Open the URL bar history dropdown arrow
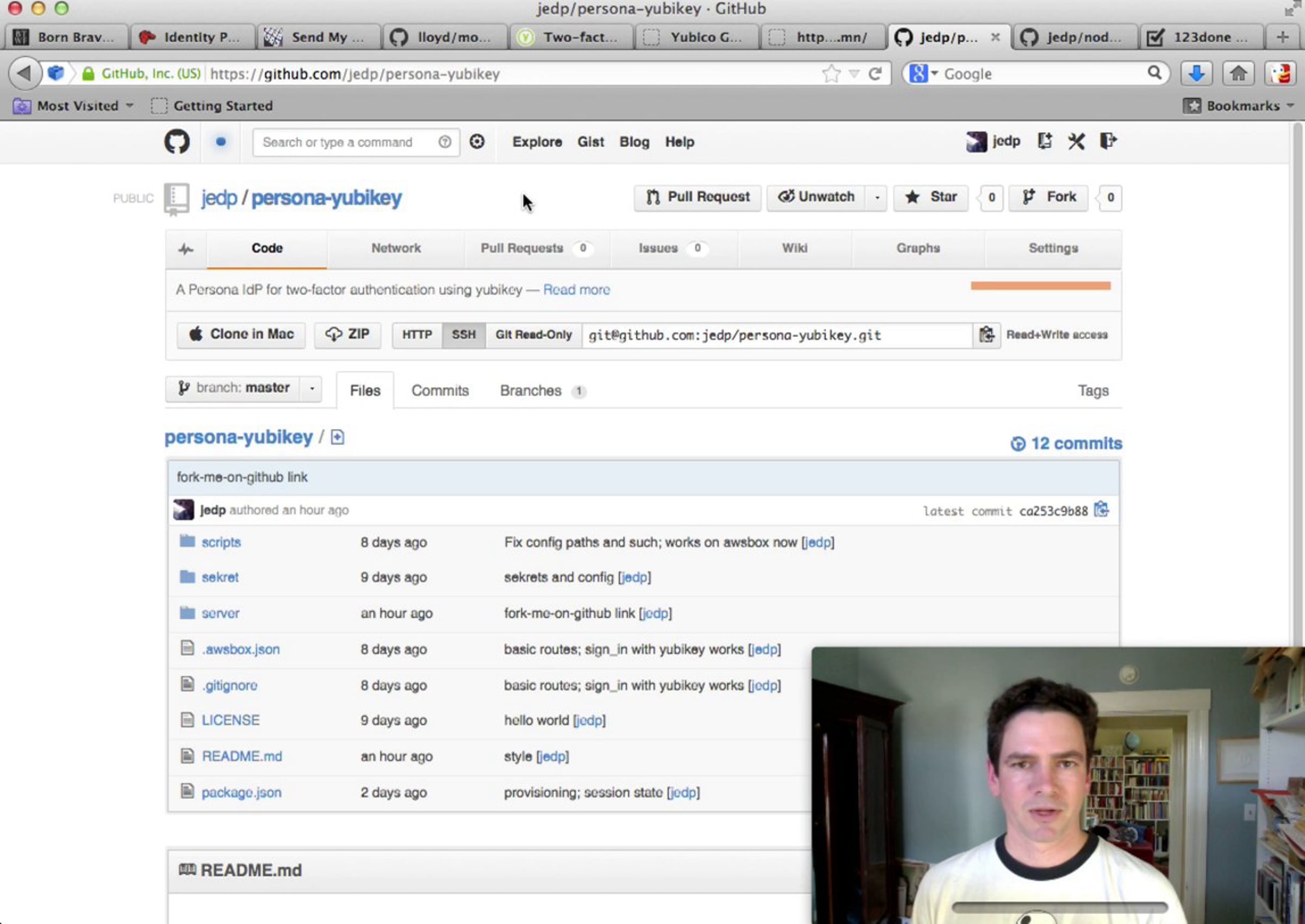This screenshot has height=924, width=1305. point(854,73)
